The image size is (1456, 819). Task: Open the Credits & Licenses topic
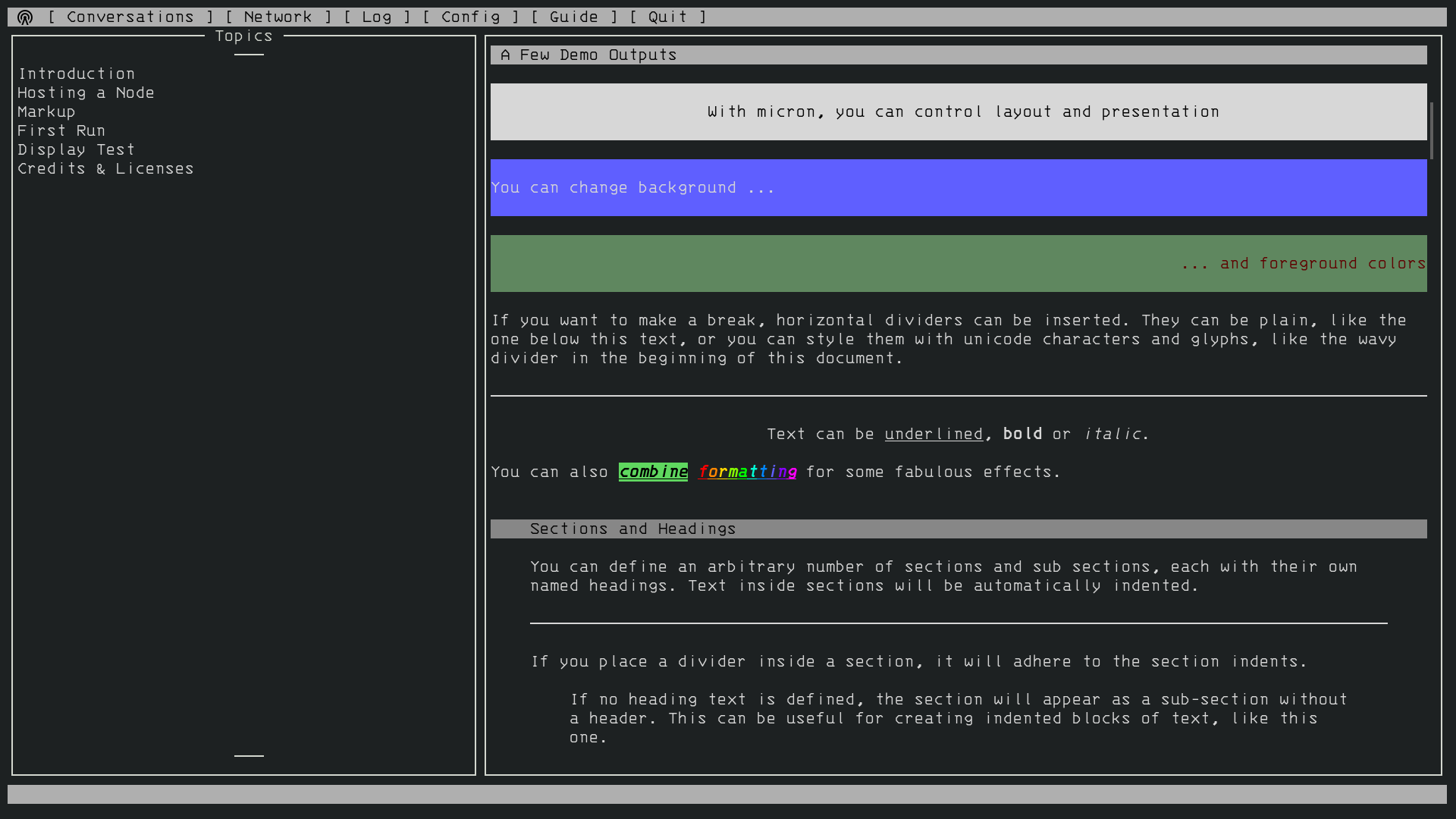105,168
